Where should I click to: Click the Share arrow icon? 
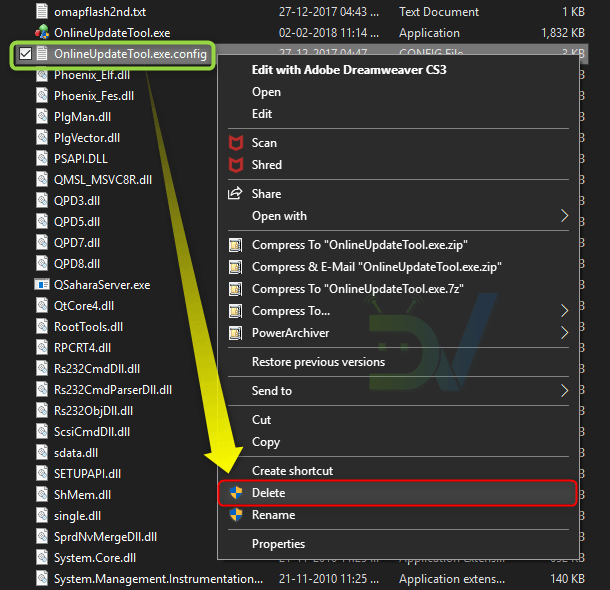[x=236, y=194]
